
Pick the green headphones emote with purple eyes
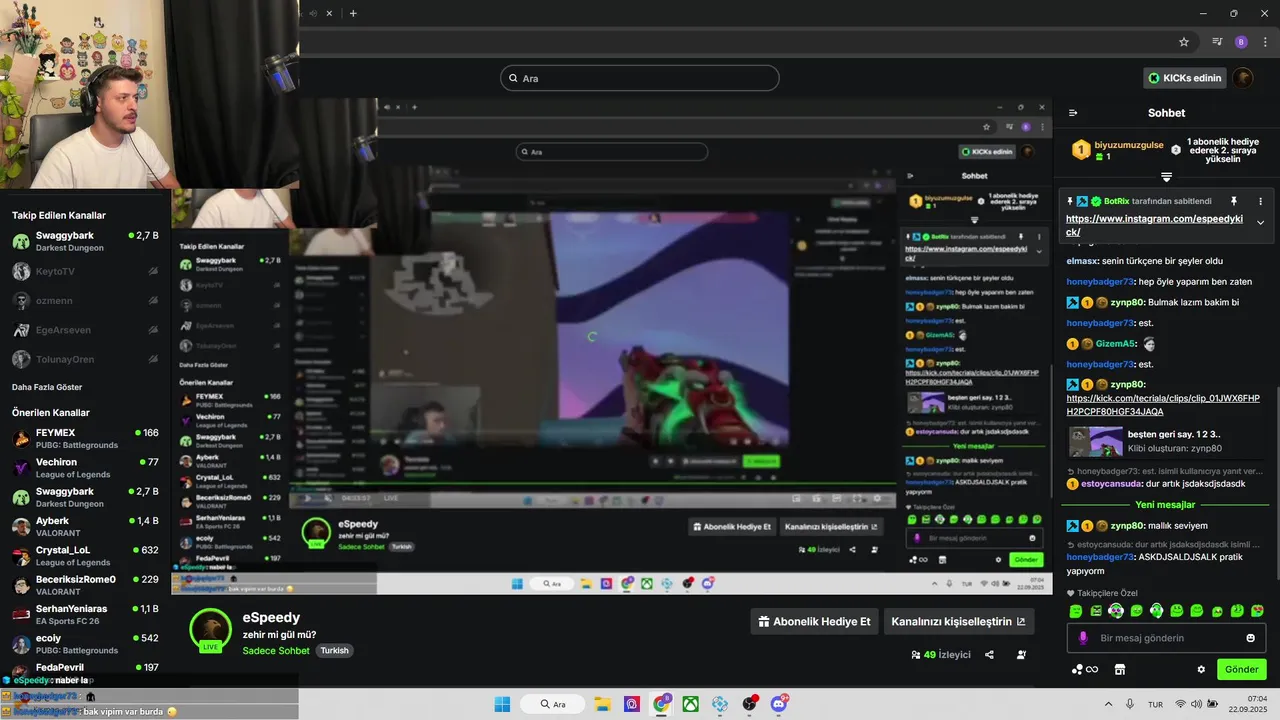pos(1116,611)
